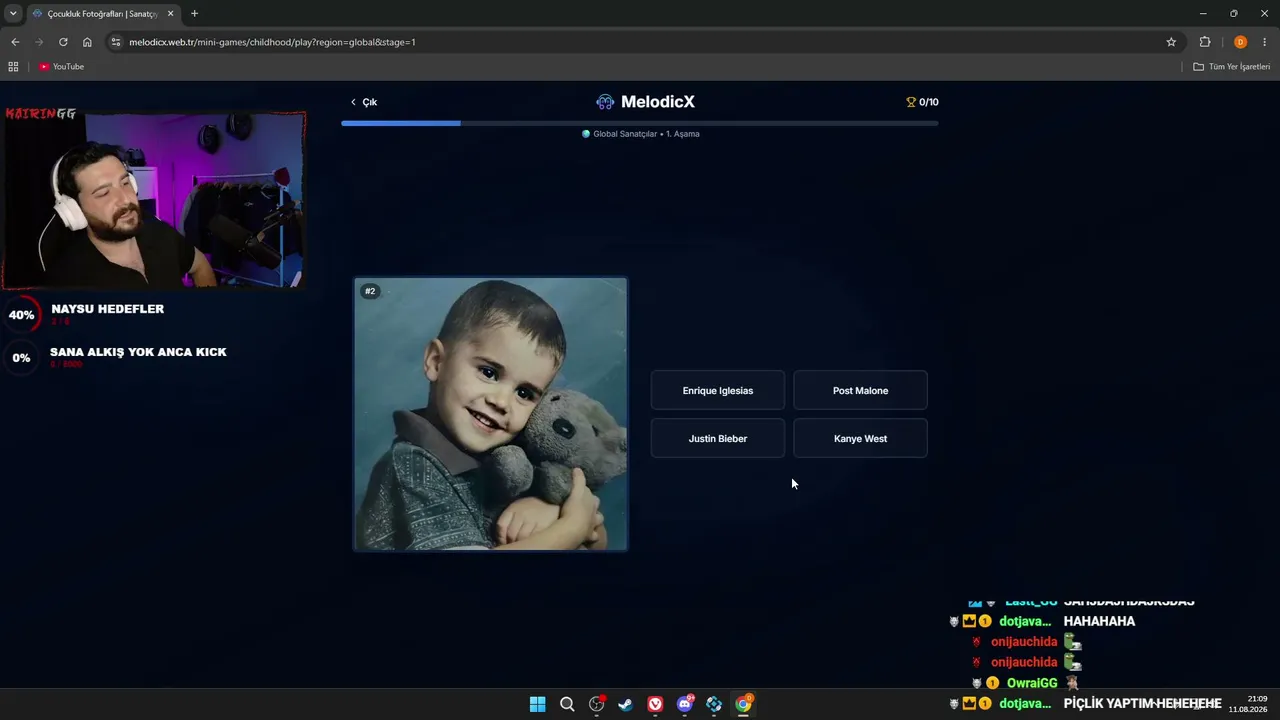
Task: Open the browser home page icon
Action: click(x=87, y=42)
